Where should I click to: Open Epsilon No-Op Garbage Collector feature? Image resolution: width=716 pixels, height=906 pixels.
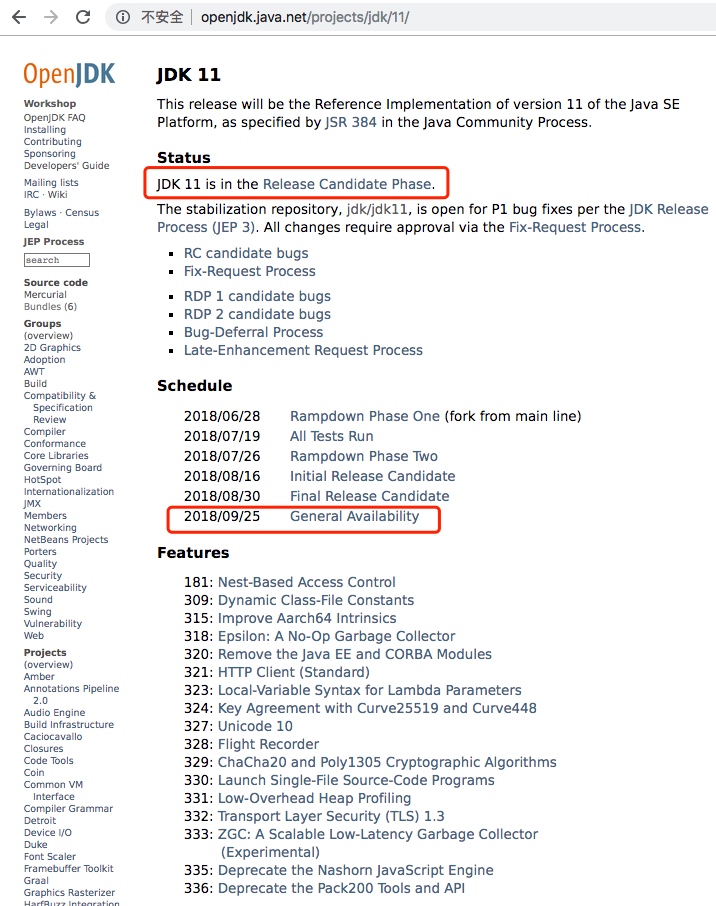coord(336,636)
